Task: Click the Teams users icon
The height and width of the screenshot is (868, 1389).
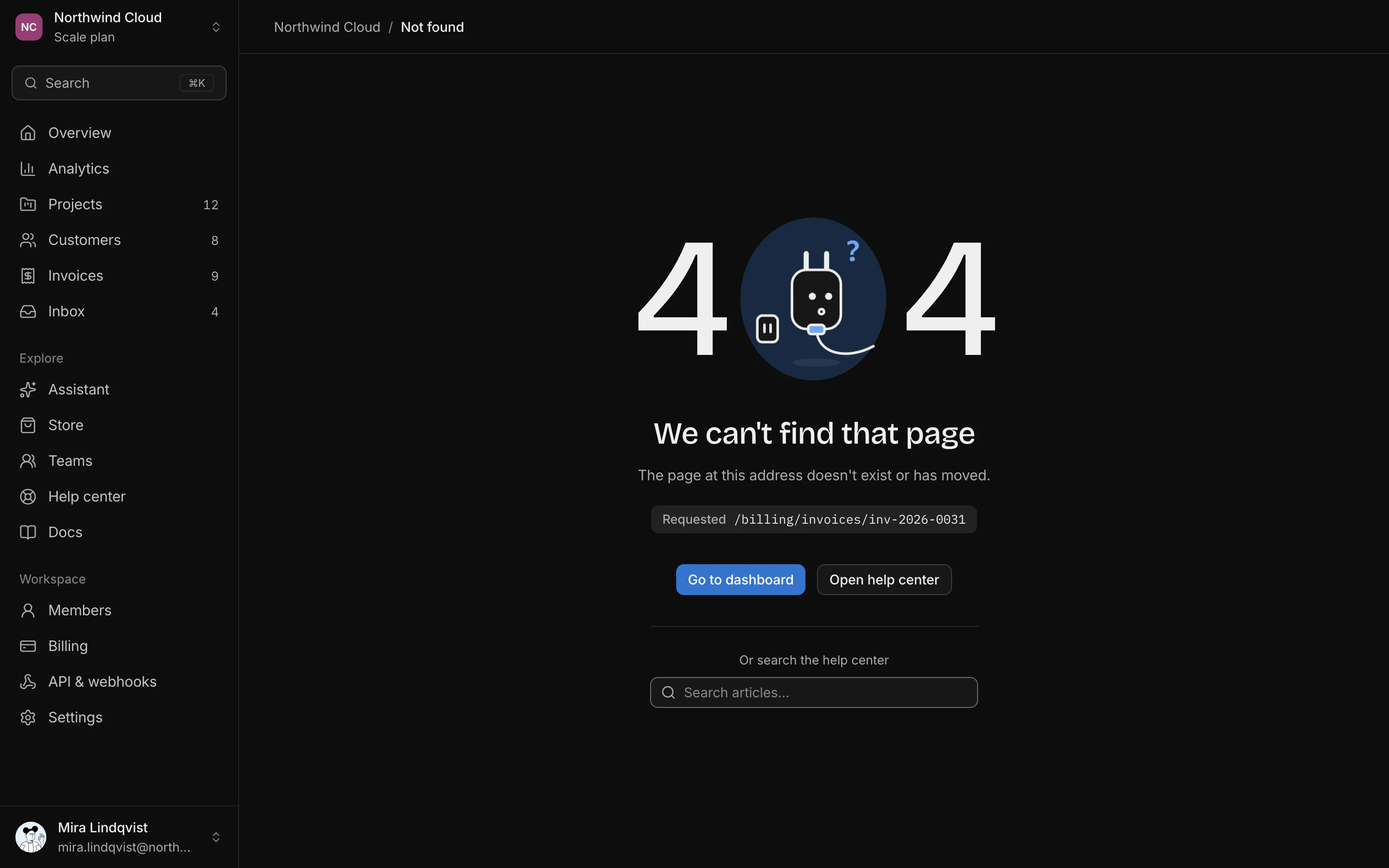Action: (27, 461)
